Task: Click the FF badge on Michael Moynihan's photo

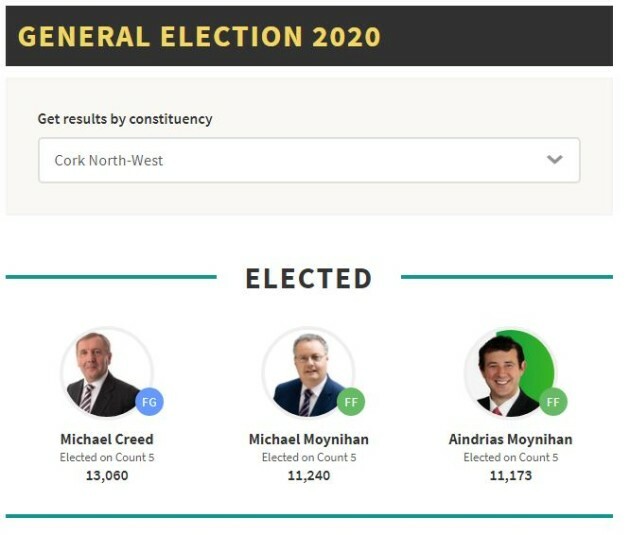Action: (351, 402)
